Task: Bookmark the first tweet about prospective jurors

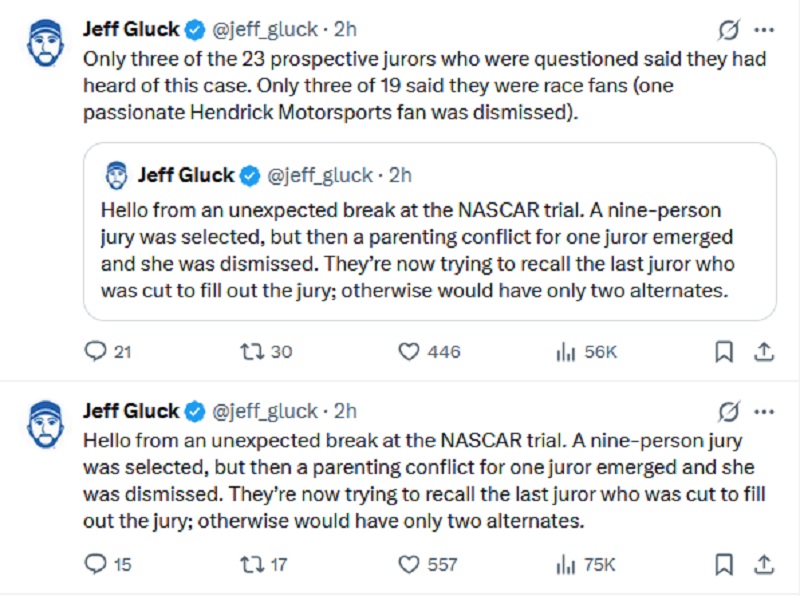Action: coord(725,351)
